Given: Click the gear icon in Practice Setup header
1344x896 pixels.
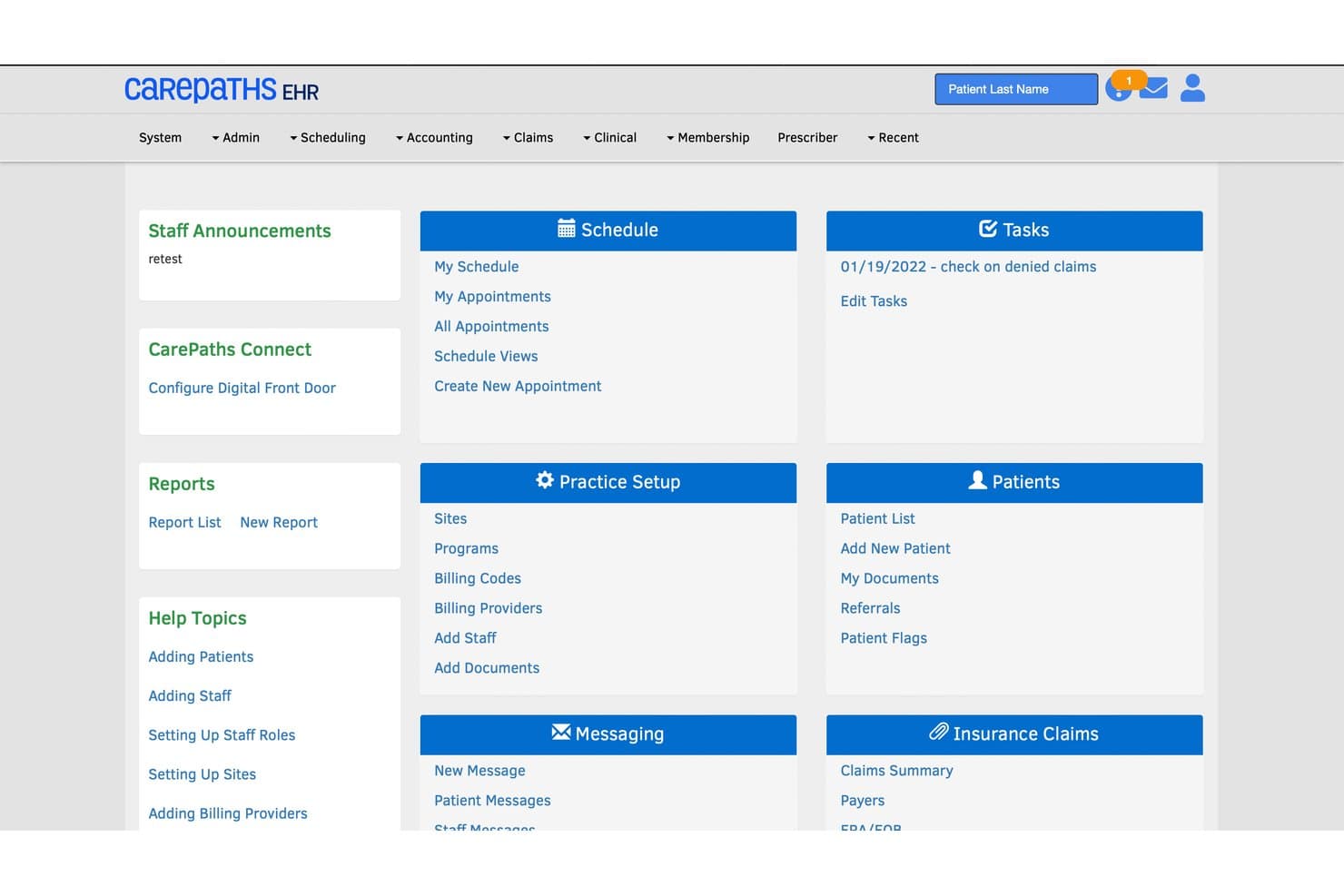Looking at the screenshot, I should (544, 480).
